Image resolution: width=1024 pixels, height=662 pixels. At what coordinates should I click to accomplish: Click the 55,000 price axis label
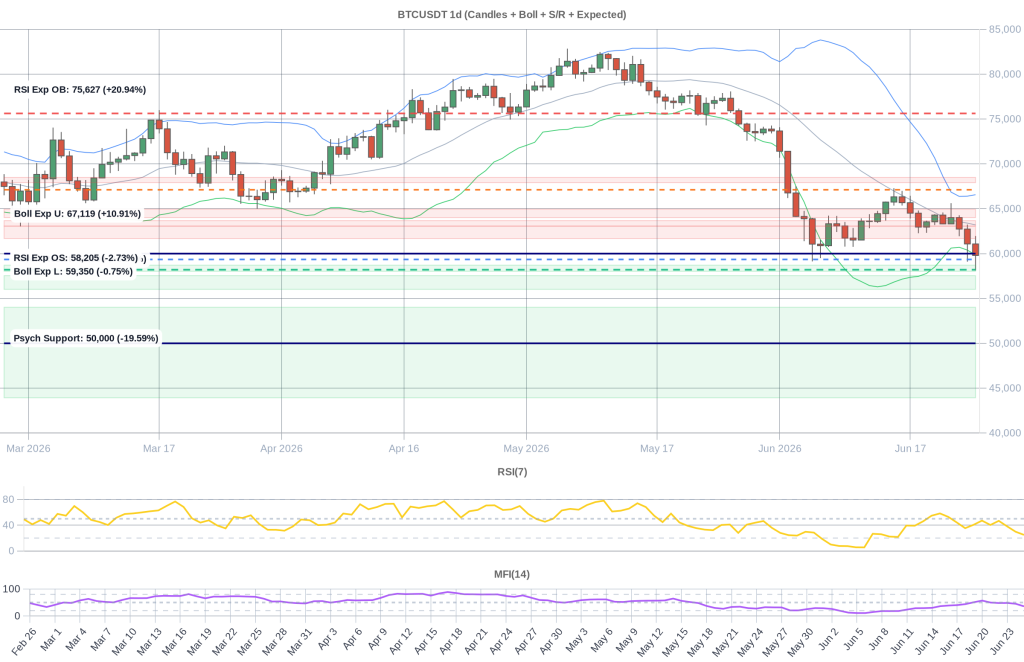click(1004, 298)
